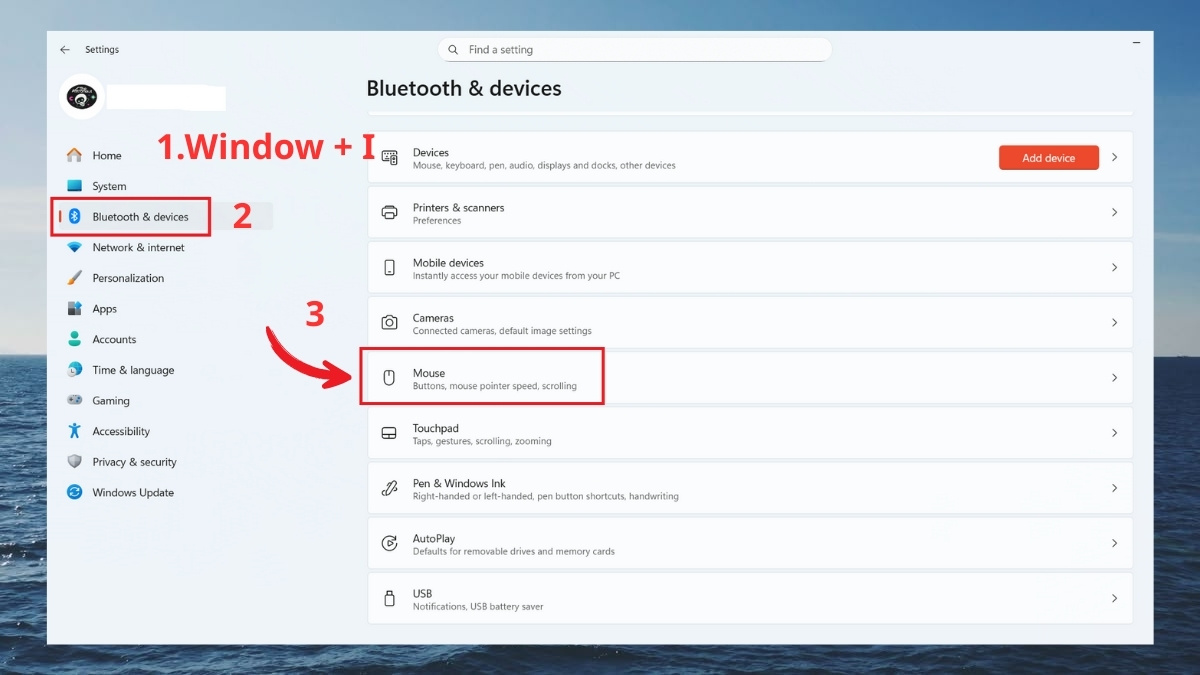Screen dimensions: 1200x675
Task: Minimize the Settings window
Action: pos(1136,44)
